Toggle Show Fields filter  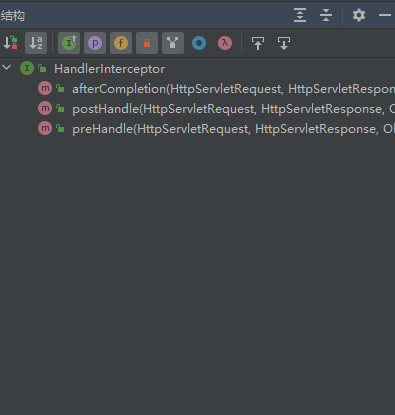coord(121,43)
